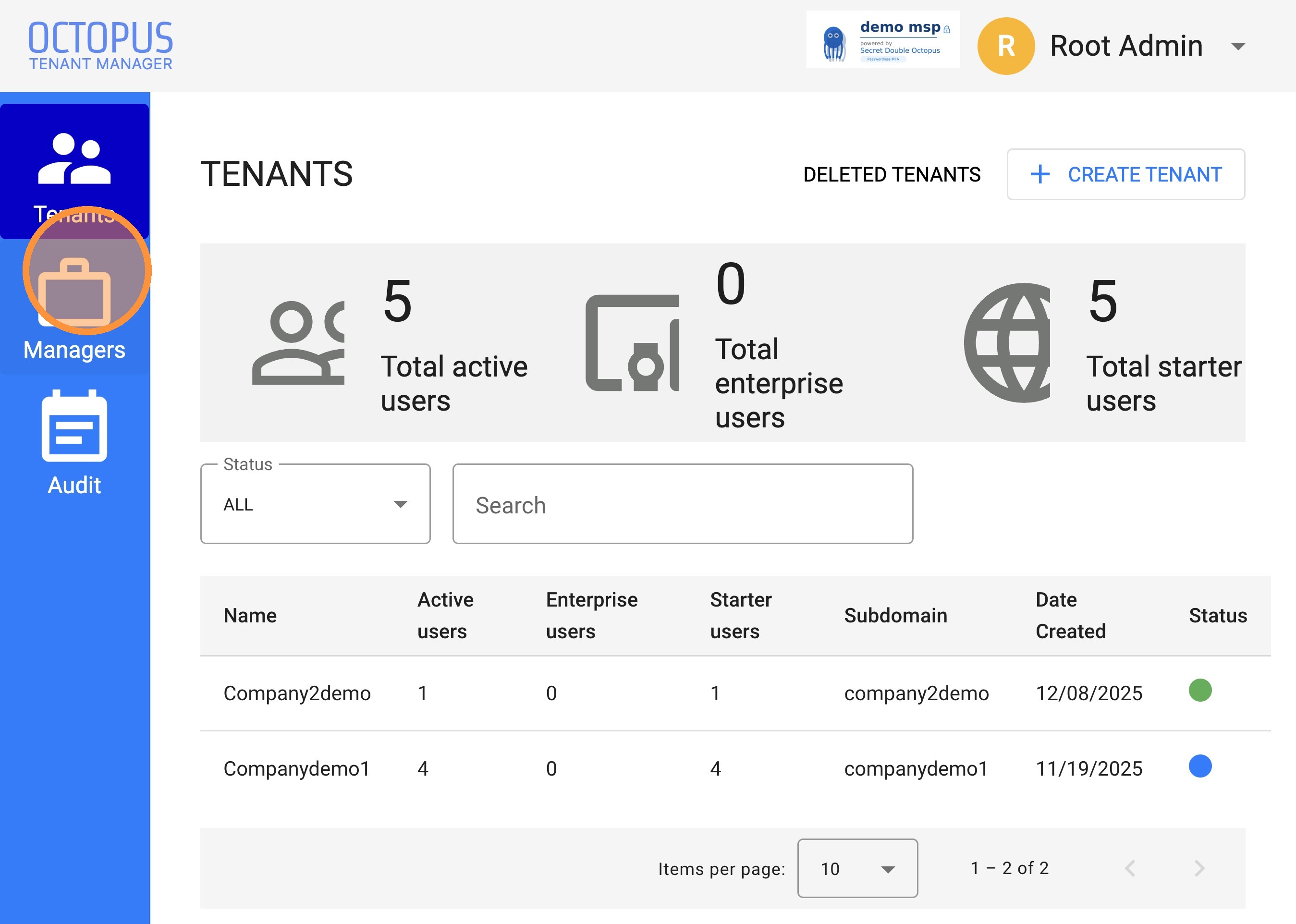
Task: Click the yellow R avatar
Action: tap(1006, 46)
